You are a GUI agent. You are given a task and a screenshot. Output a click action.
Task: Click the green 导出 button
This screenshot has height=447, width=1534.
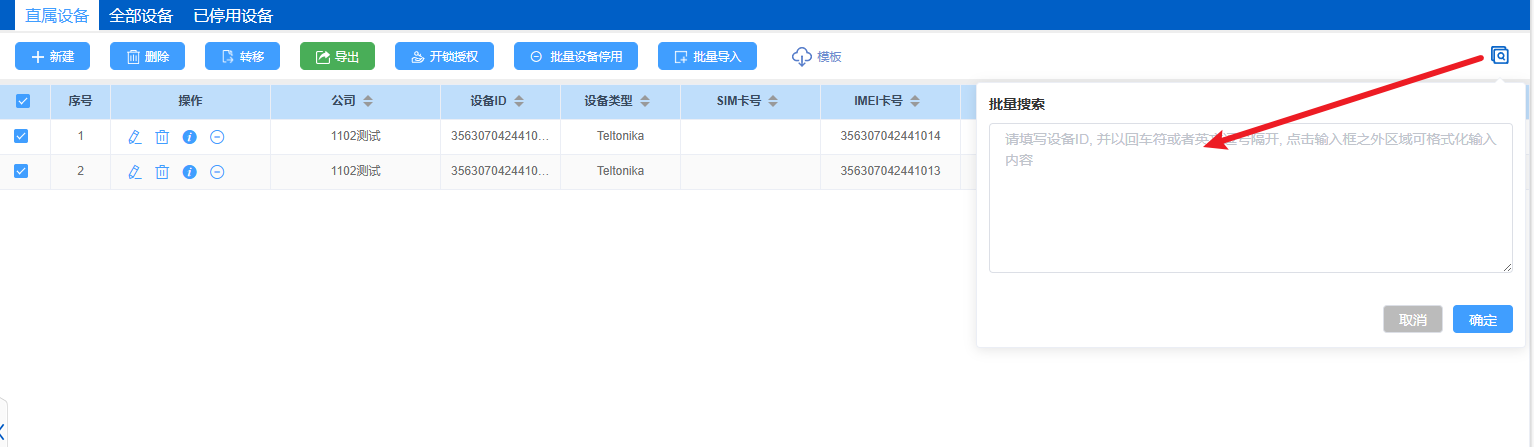coord(337,57)
